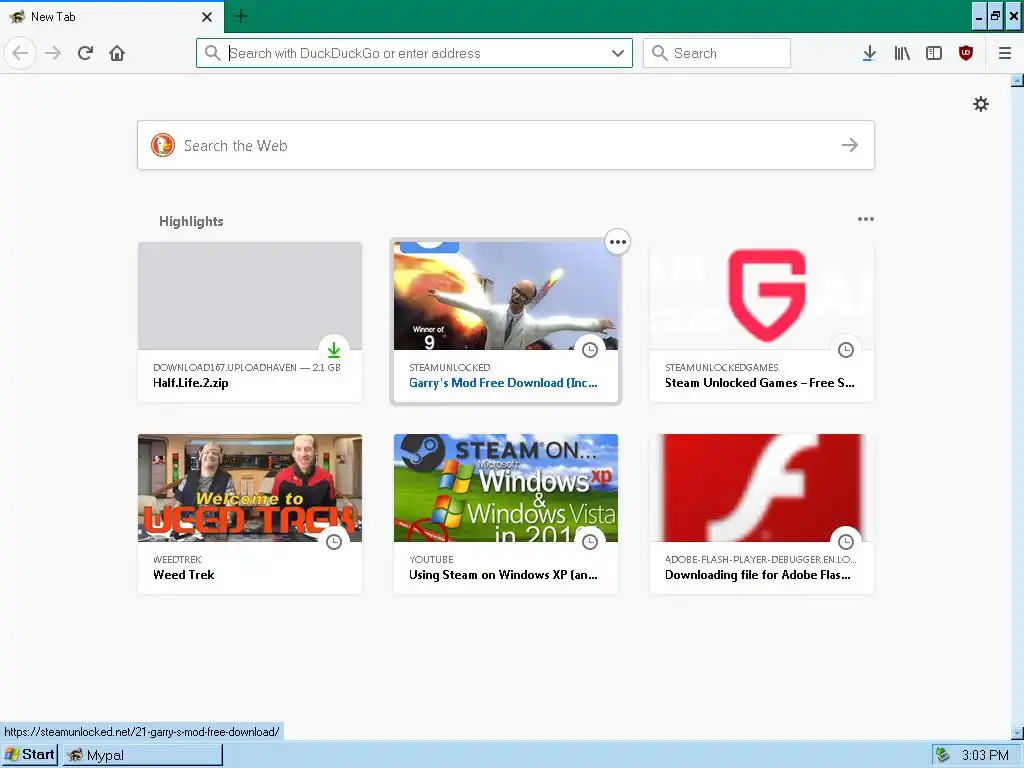
Task: Go back with the back arrow button
Action: [x=20, y=53]
